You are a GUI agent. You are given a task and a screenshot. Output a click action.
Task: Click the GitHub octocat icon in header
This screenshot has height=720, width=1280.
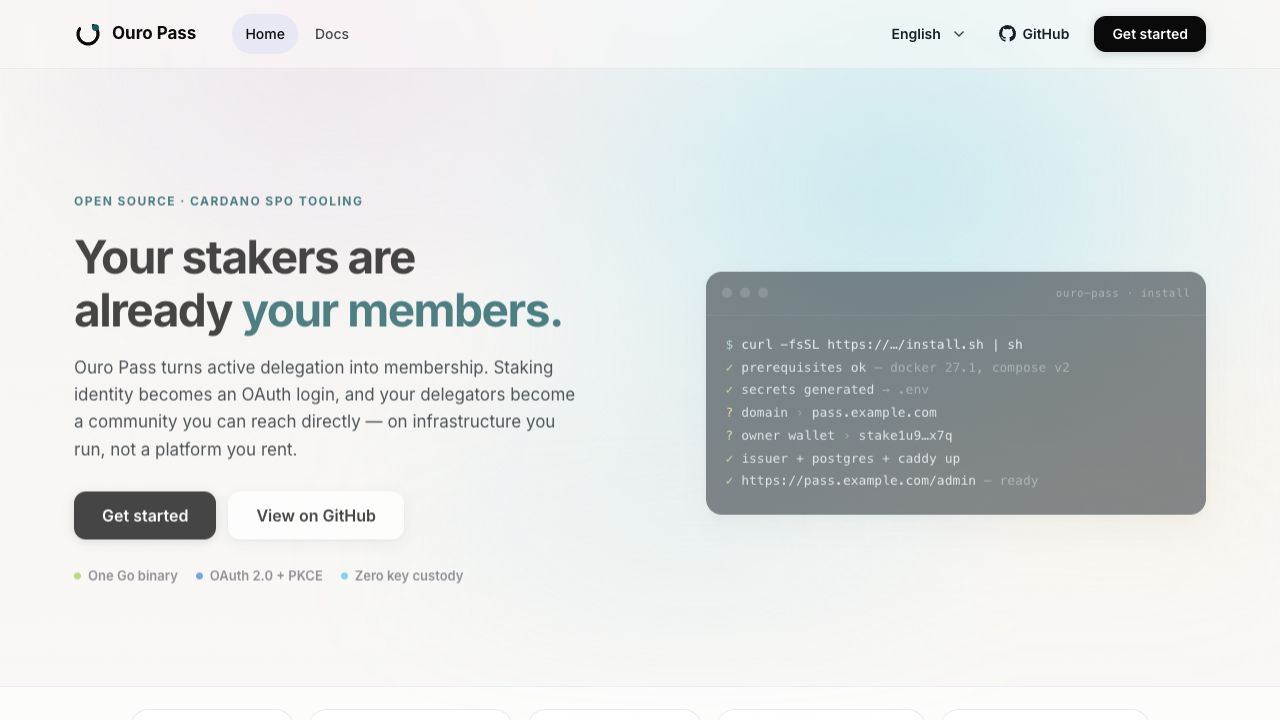point(1007,34)
